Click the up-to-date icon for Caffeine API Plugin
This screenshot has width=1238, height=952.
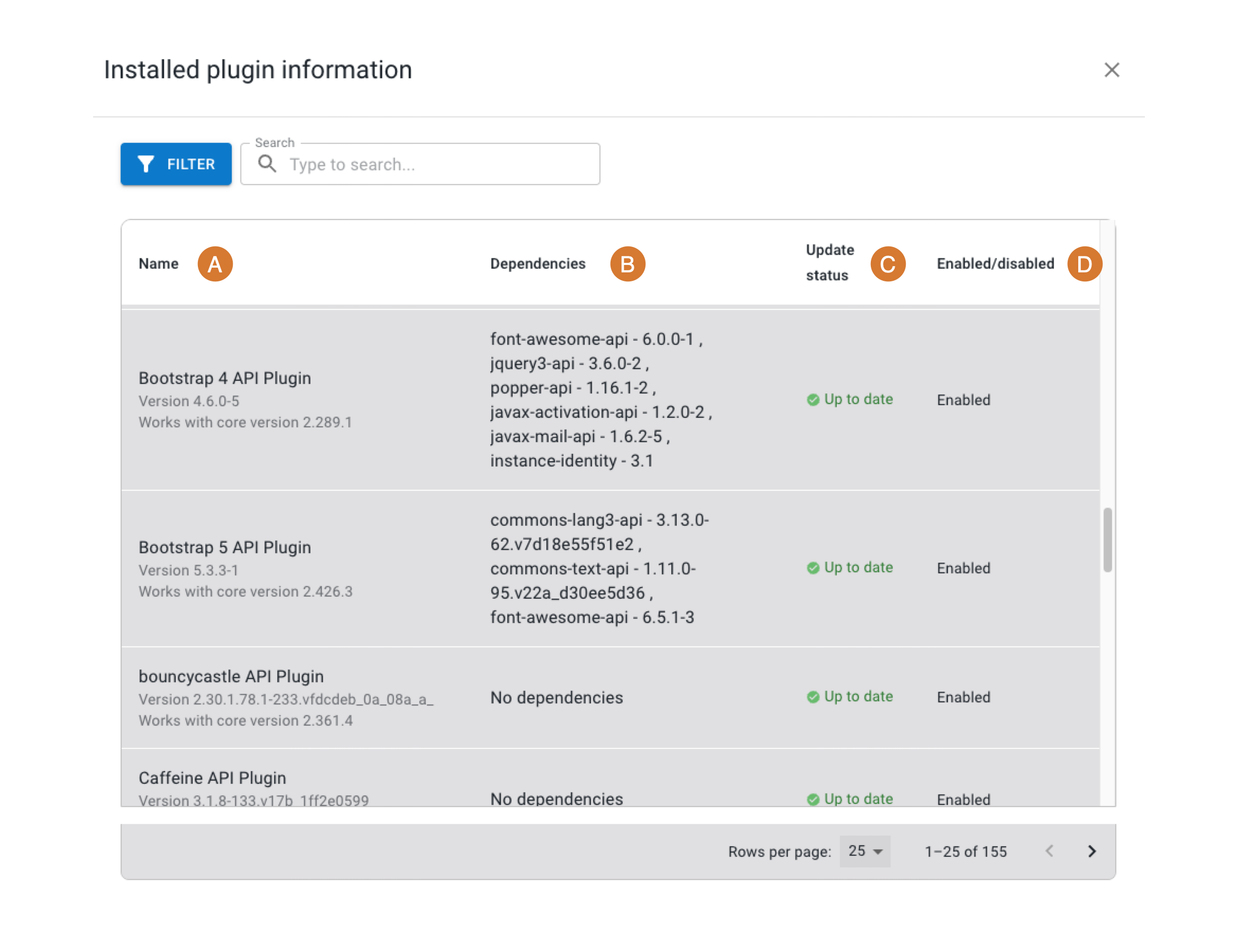coord(813,799)
